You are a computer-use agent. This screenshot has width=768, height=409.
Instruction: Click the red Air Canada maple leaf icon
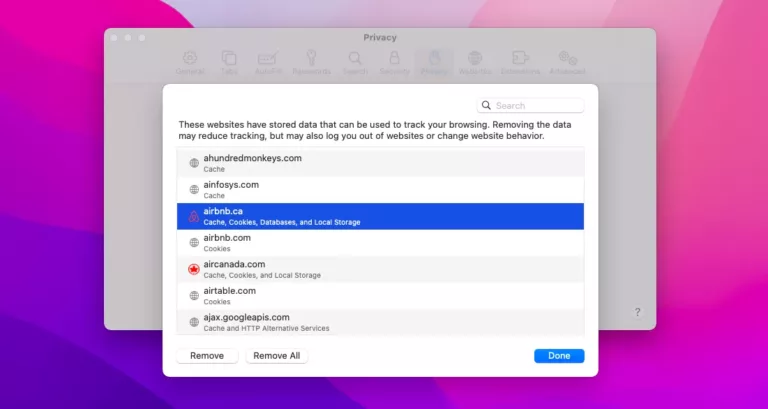(x=194, y=269)
